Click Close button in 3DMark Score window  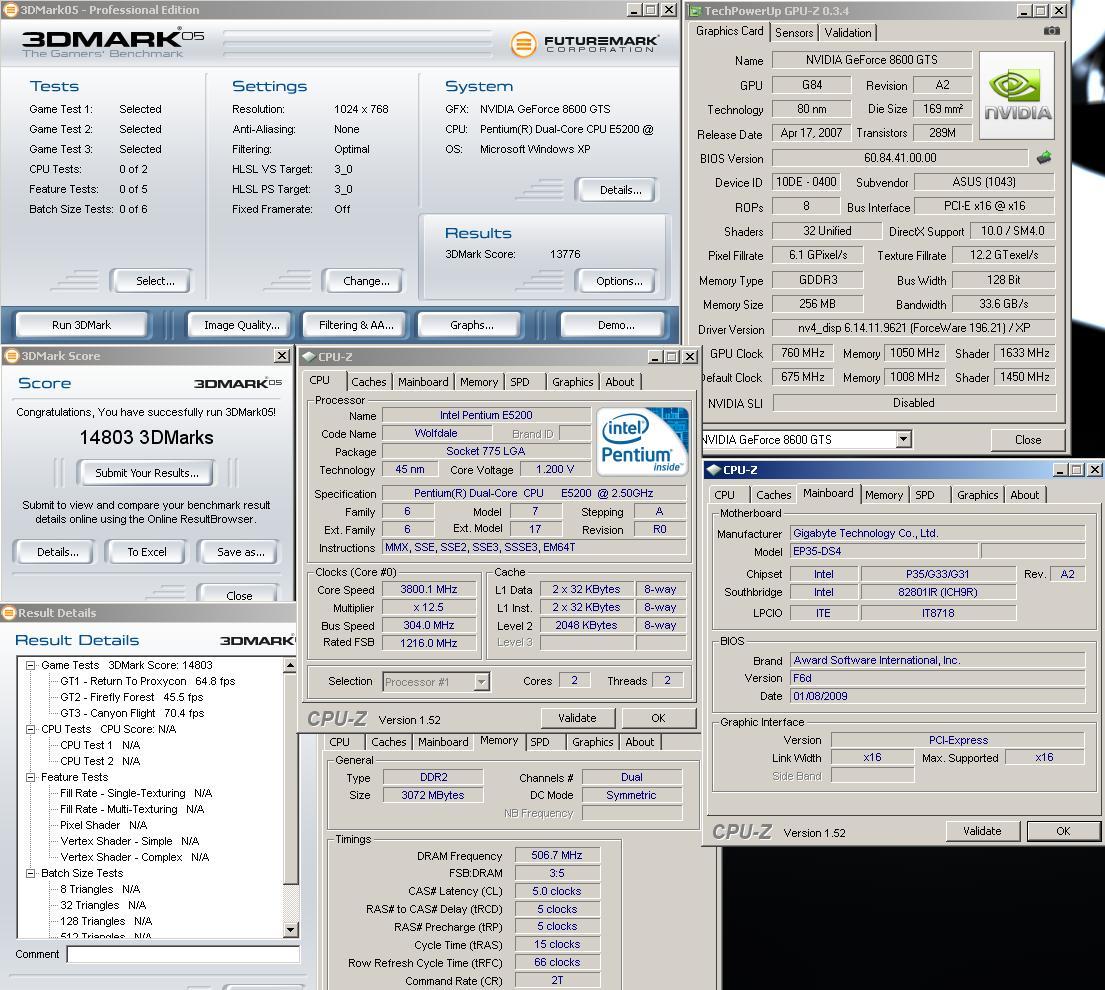coord(239,595)
